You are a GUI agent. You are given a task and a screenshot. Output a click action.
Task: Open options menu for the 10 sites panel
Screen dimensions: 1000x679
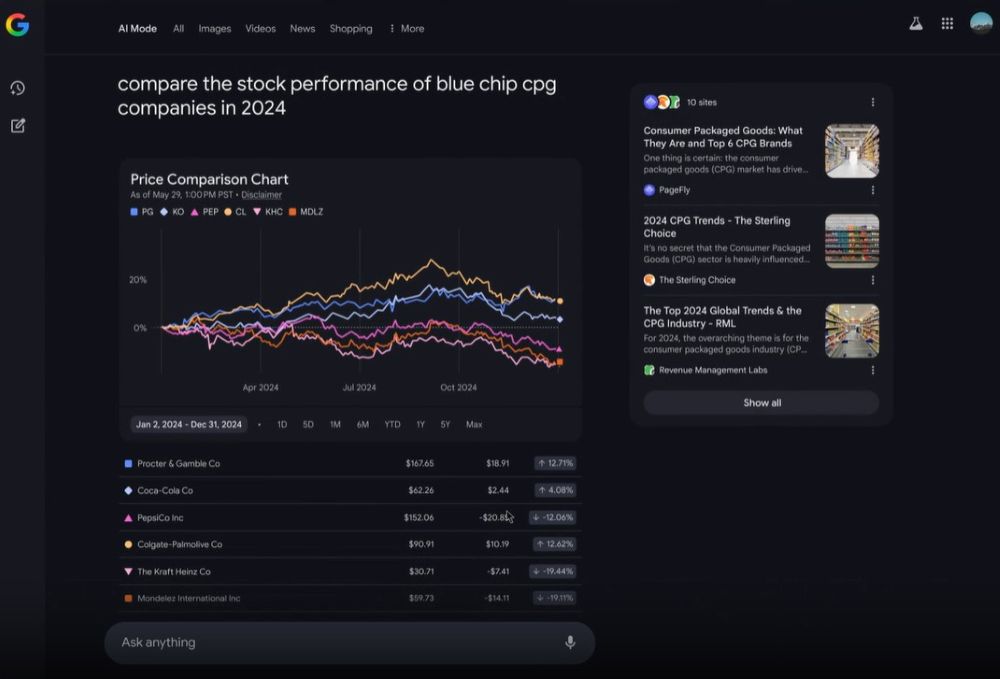point(872,102)
